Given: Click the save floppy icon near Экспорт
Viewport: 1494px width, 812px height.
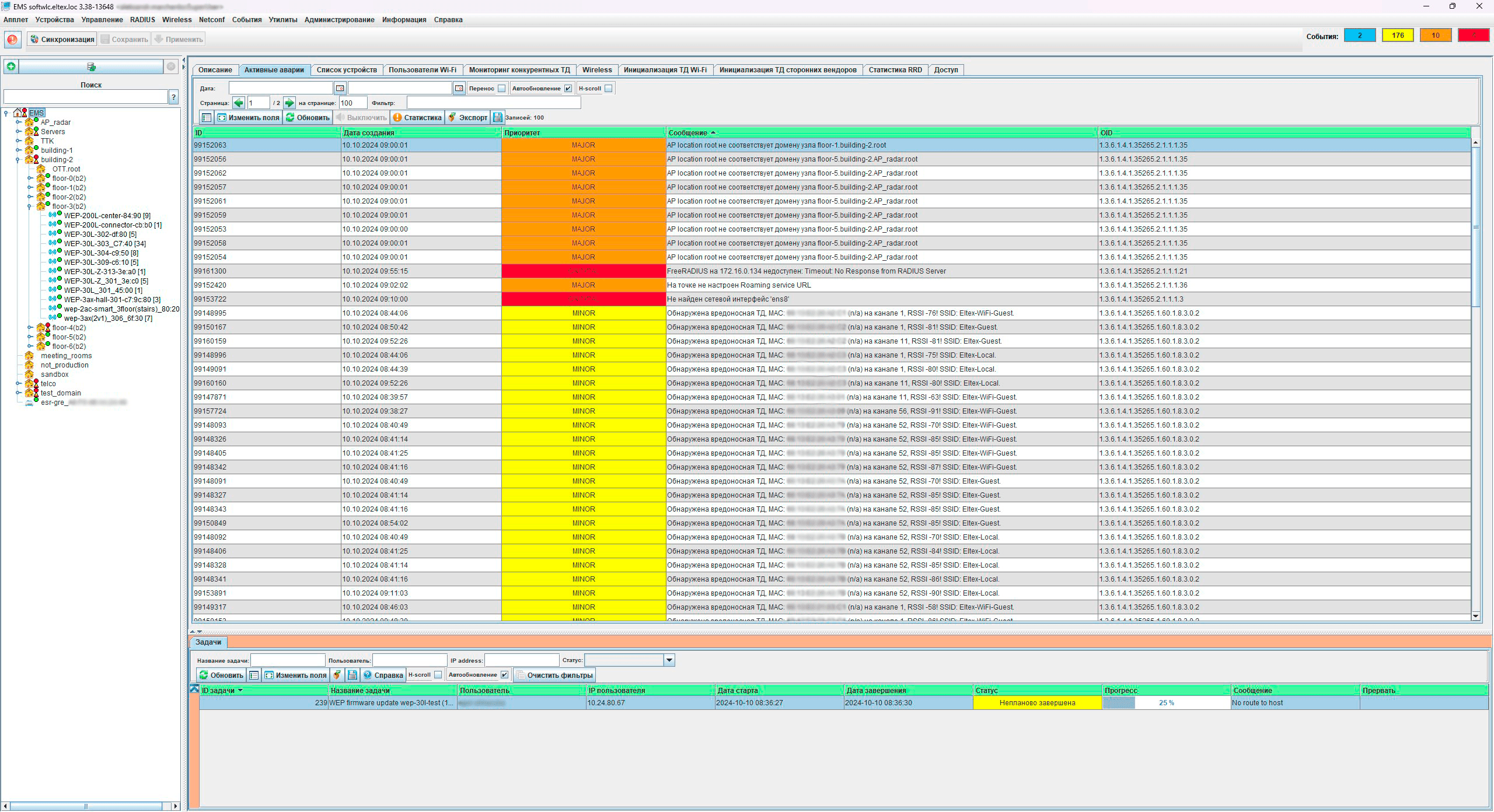Looking at the screenshot, I should (x=498, y=117).
